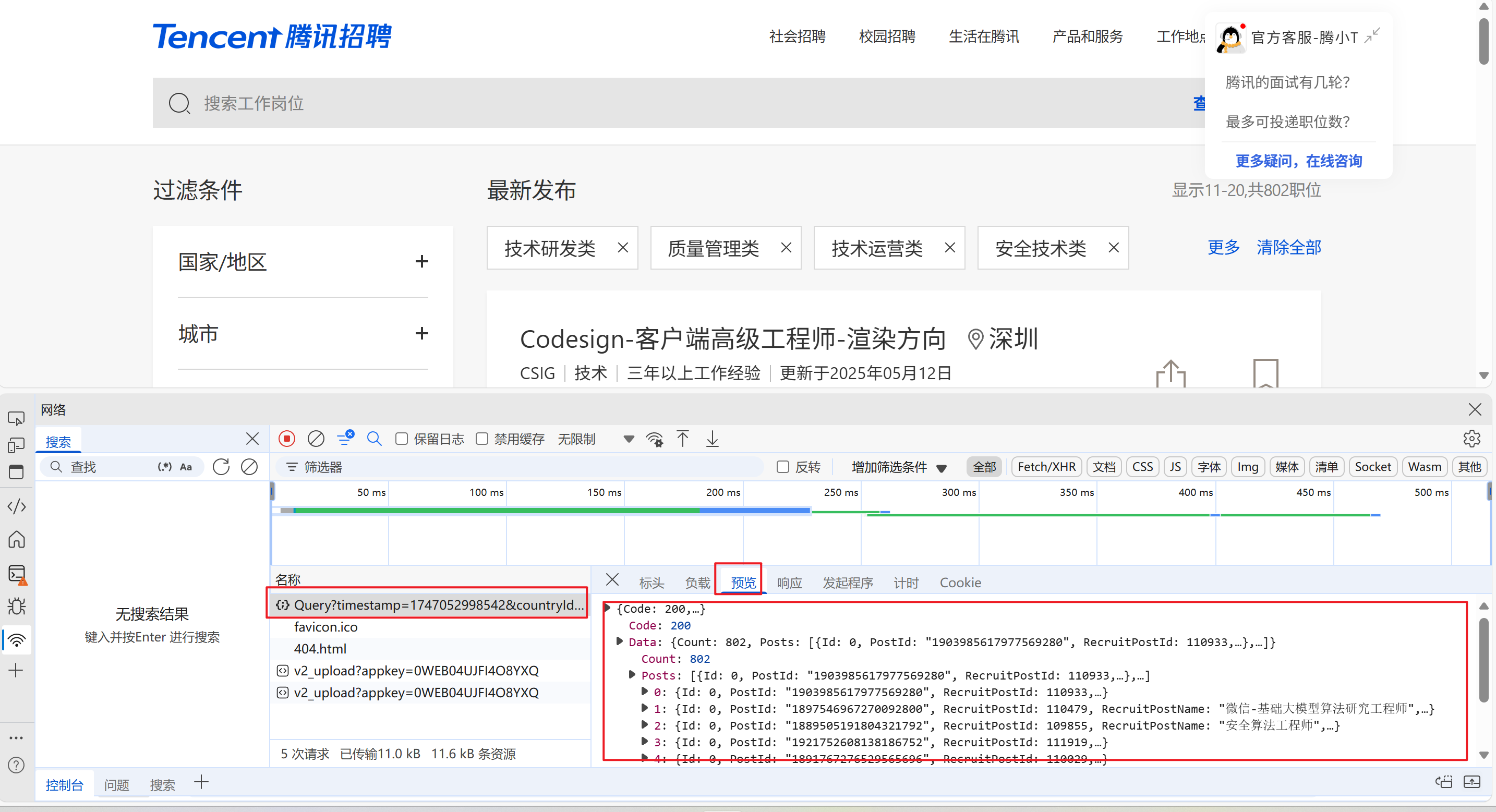Screen dimensions: 1496x812
Task: Expand the Data object node
Action: 620,642
